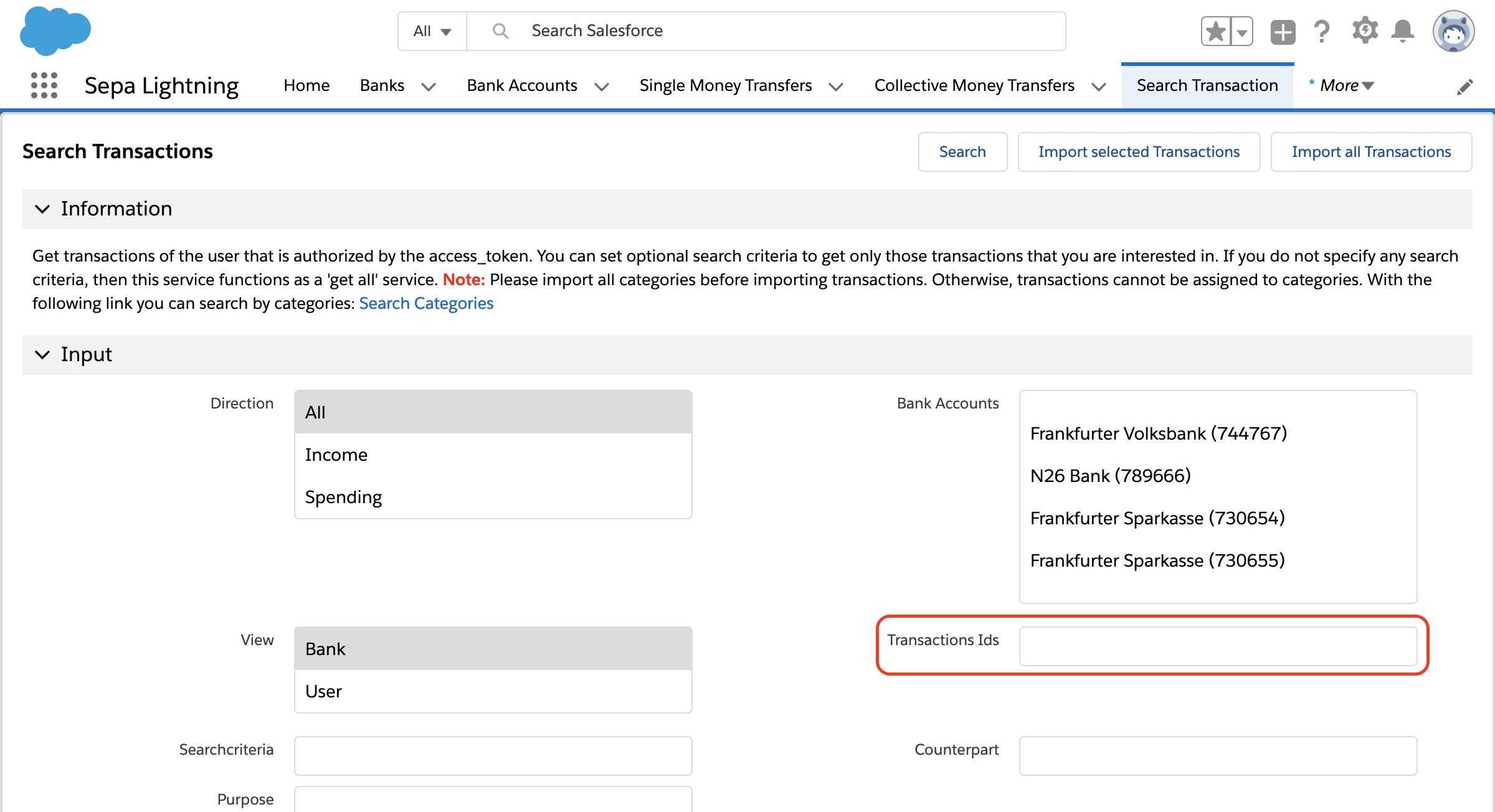Open the Home tab
1495x812 pixels.
point(306,85)
